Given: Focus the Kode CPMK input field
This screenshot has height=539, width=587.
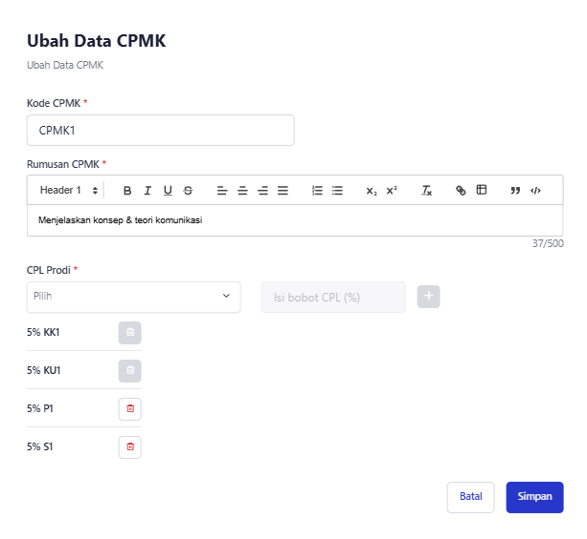Looking at the screenshot, I should 161,130.
